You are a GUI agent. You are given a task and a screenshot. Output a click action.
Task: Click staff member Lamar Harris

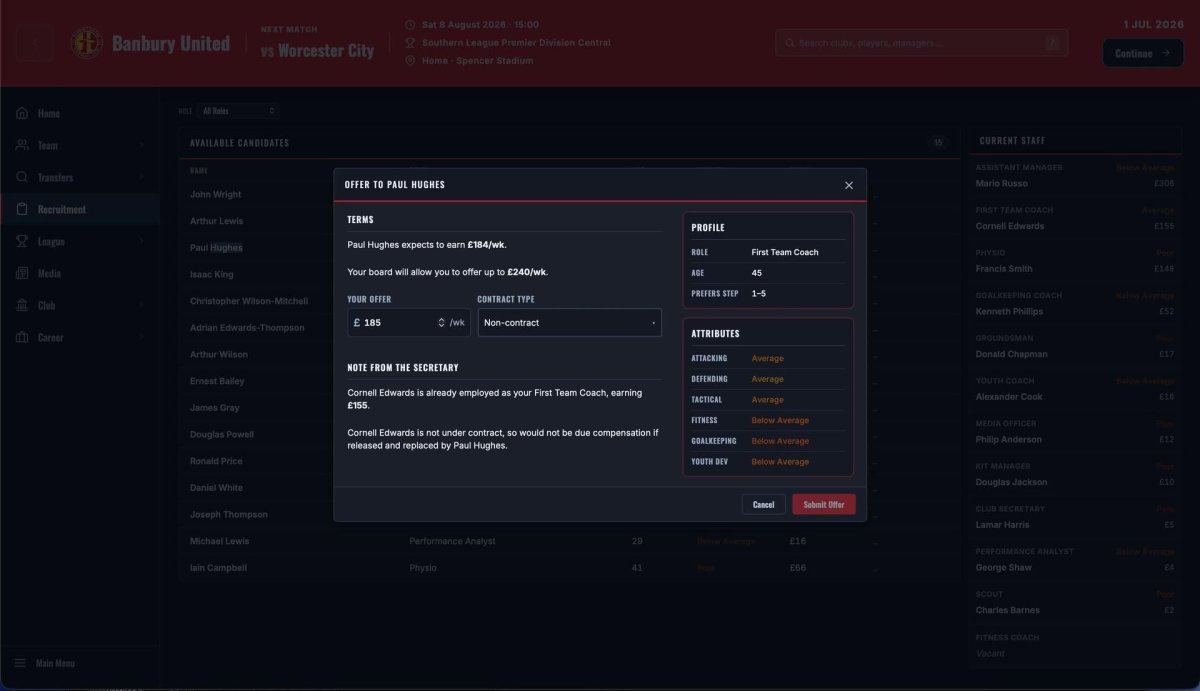pyautogui.click(x=1002, y=525)
